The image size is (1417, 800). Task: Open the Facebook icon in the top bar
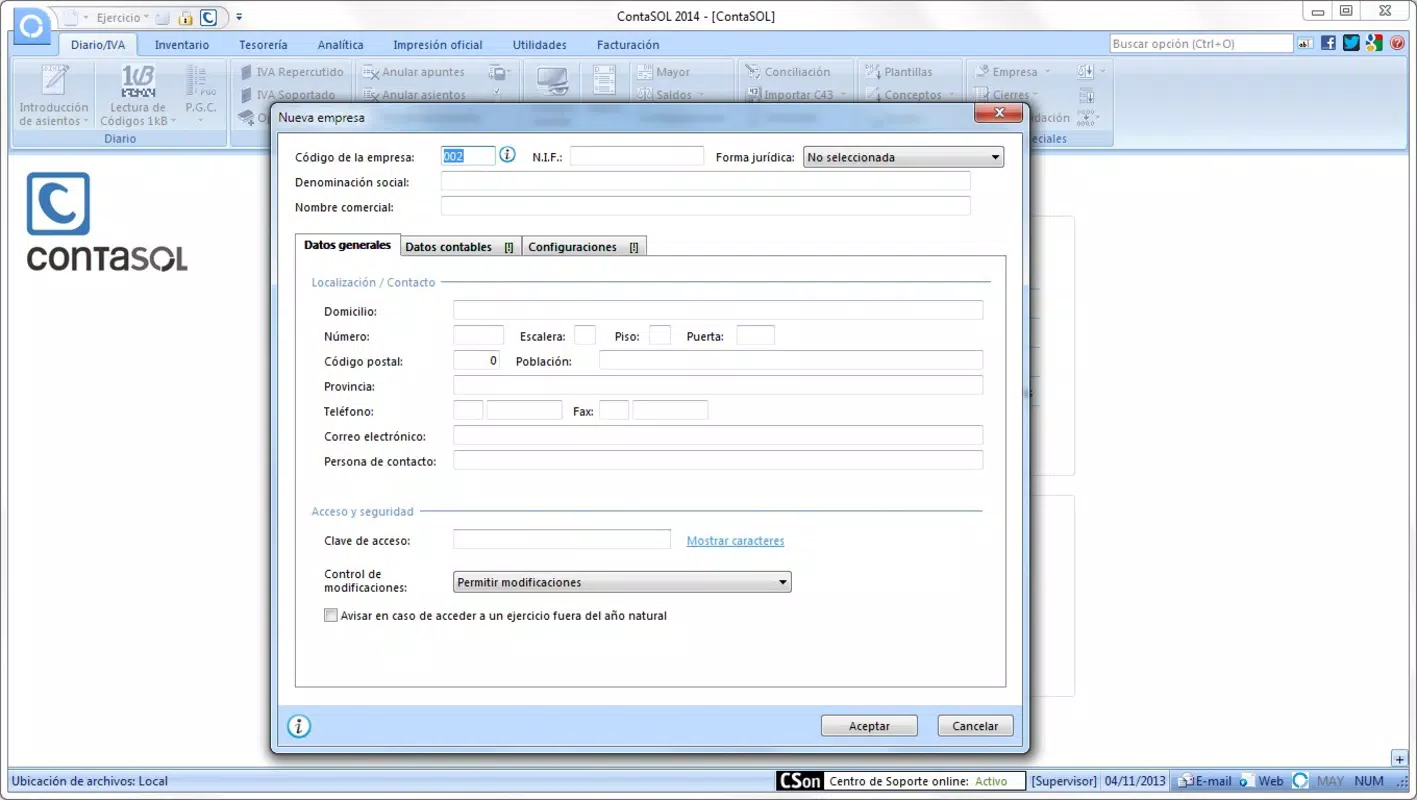(1328, 43)
